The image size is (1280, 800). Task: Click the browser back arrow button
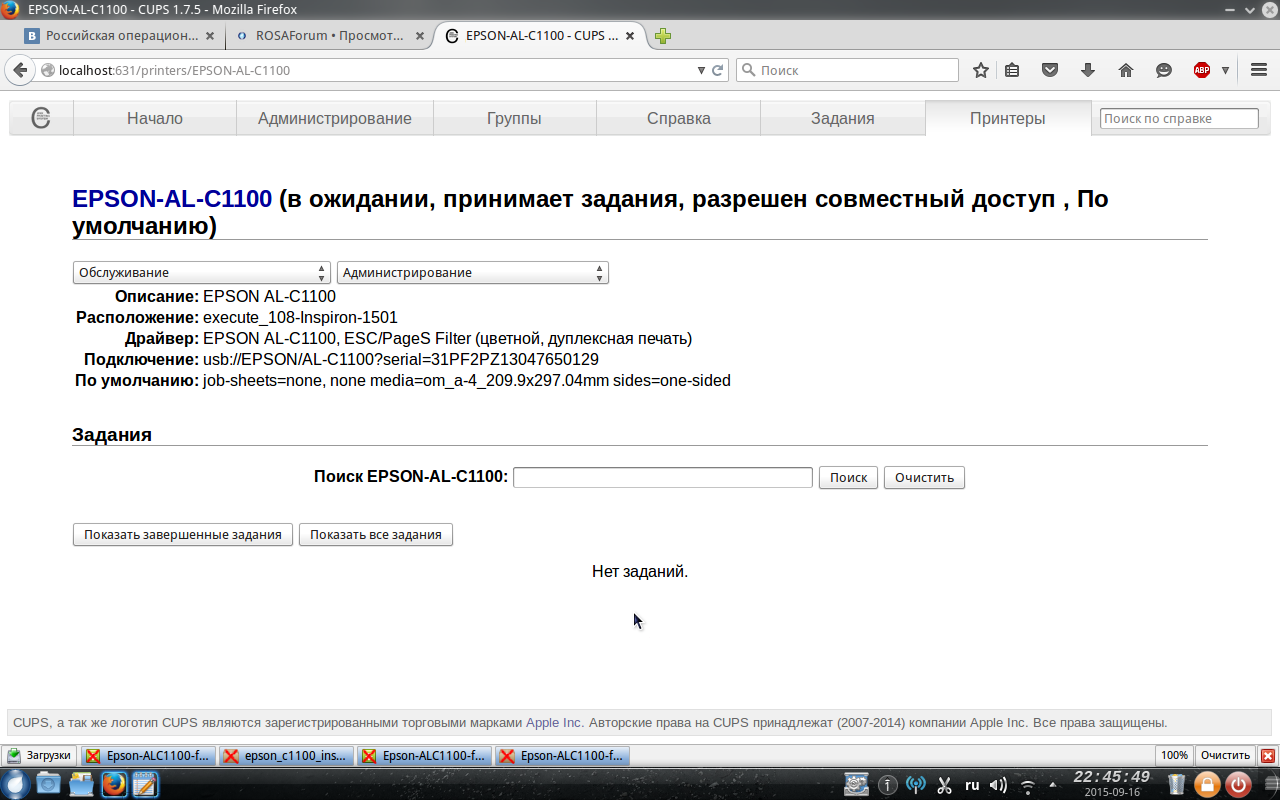click(19, 70)
